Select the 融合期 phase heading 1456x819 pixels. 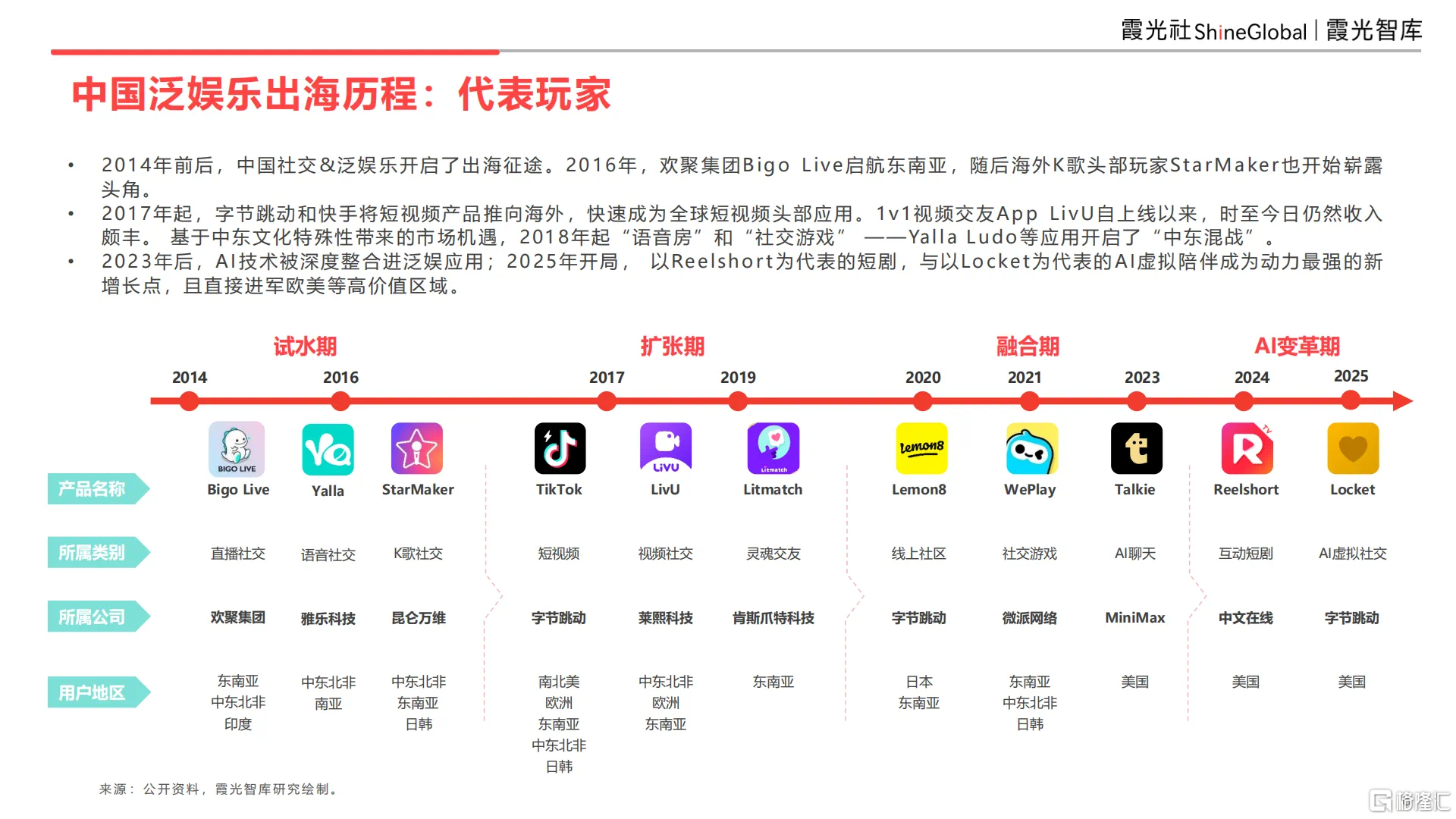(x=1028, y=347)
